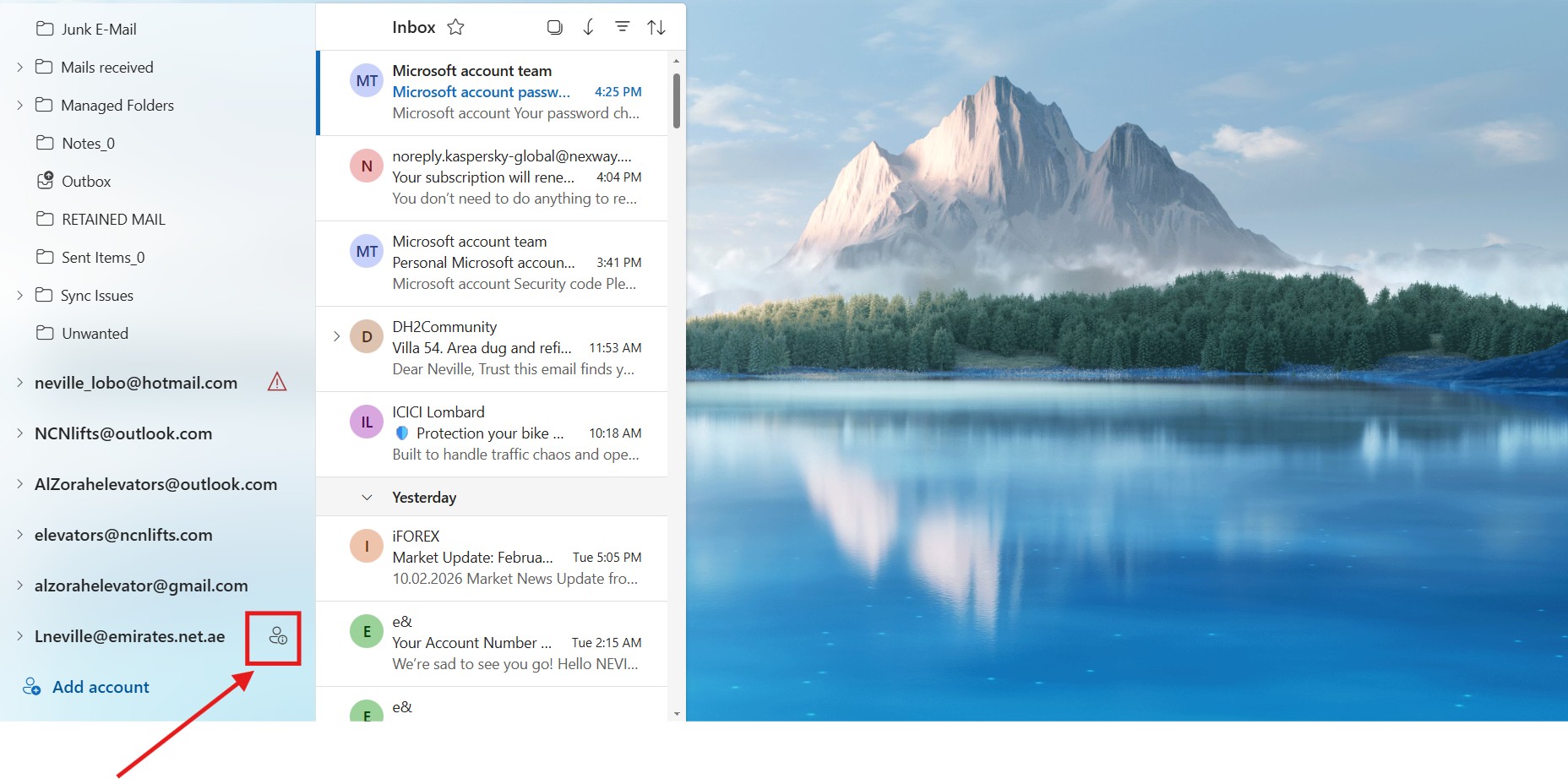
Task: Open the Unwanted folder
Action: (x=94, y=333)
